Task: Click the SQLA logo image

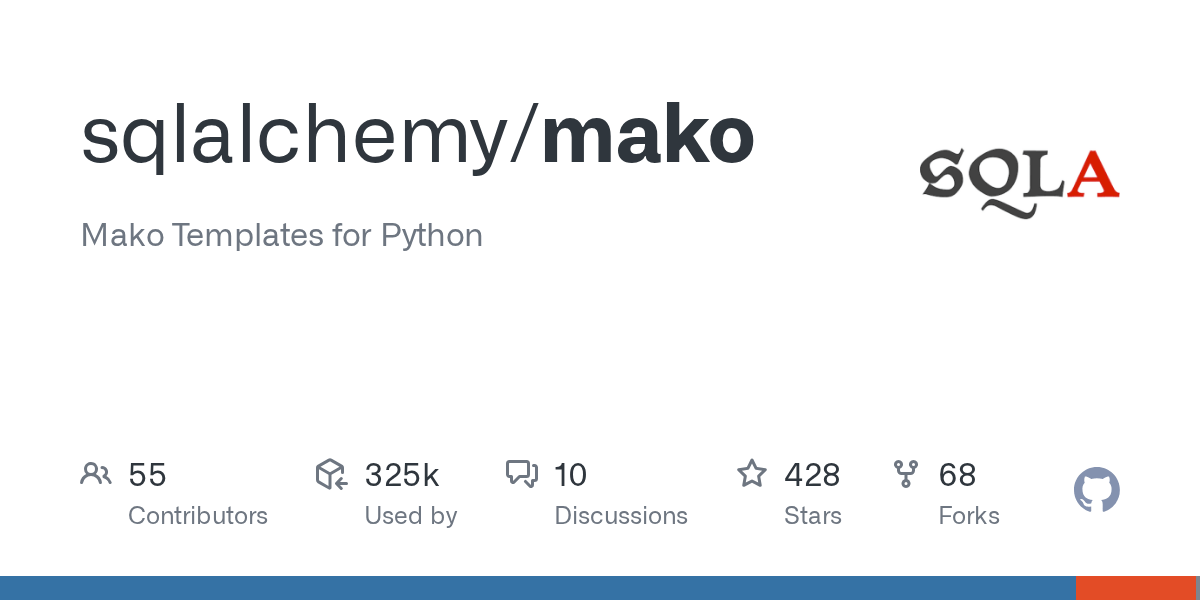Action: [x=1019, y=180]
